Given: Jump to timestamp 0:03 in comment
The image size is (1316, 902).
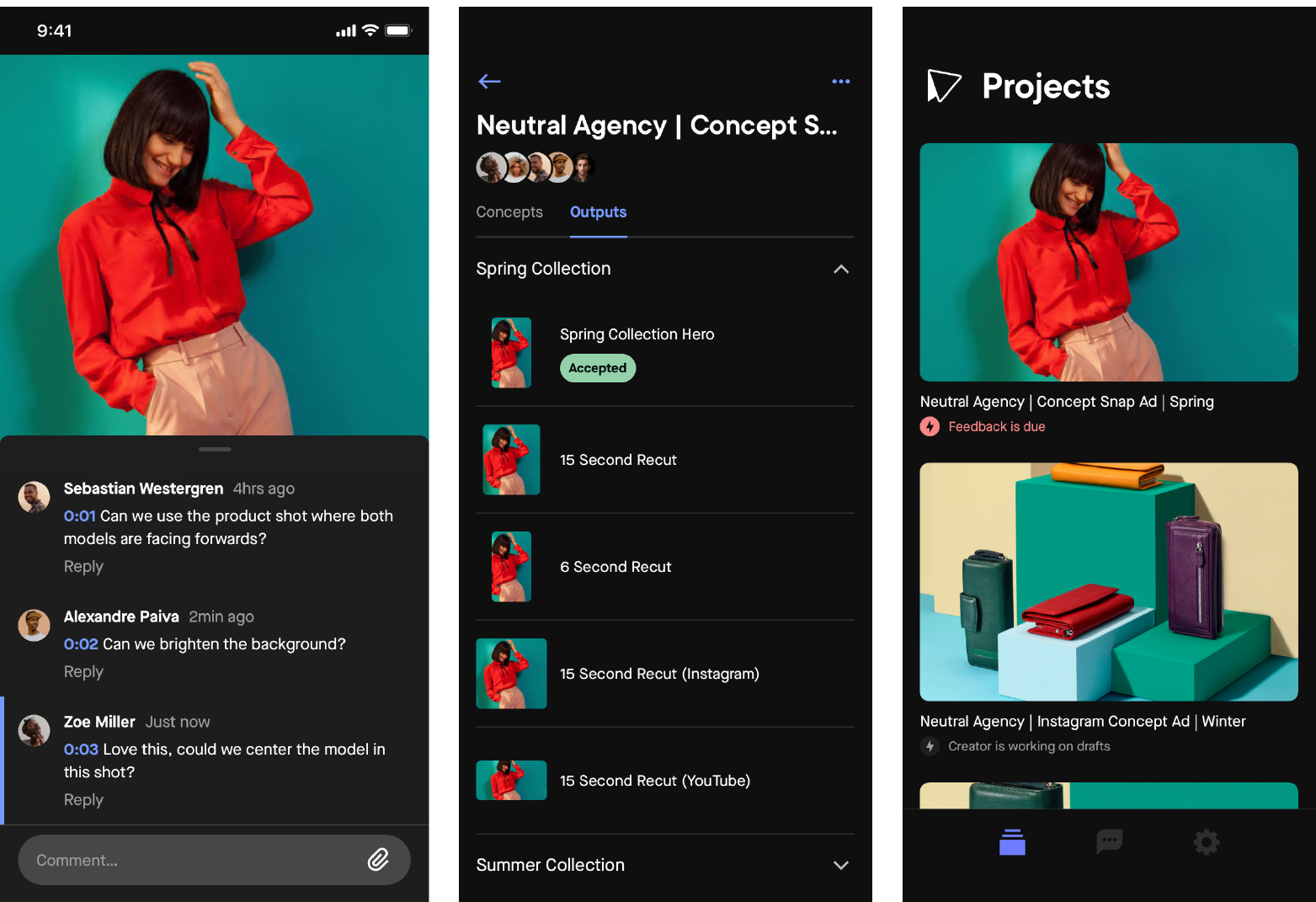Looking at the screenshot, I should [81, 749].
